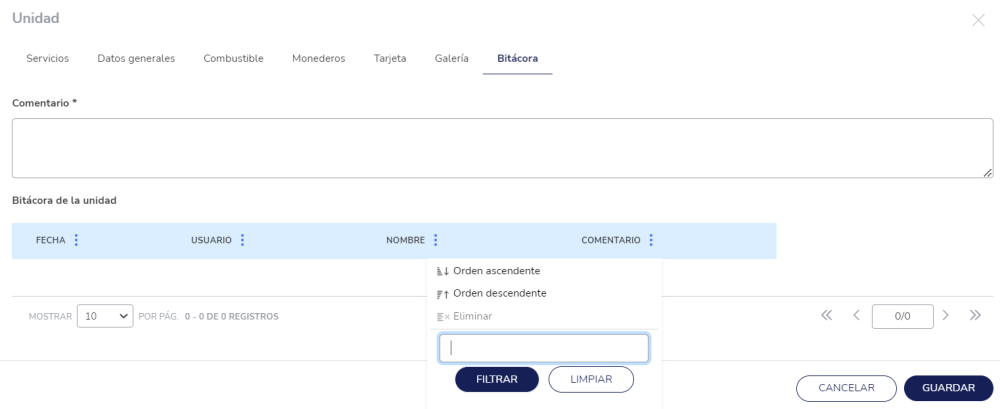
Task: Go to the first page of records
Action: (826, 316)
